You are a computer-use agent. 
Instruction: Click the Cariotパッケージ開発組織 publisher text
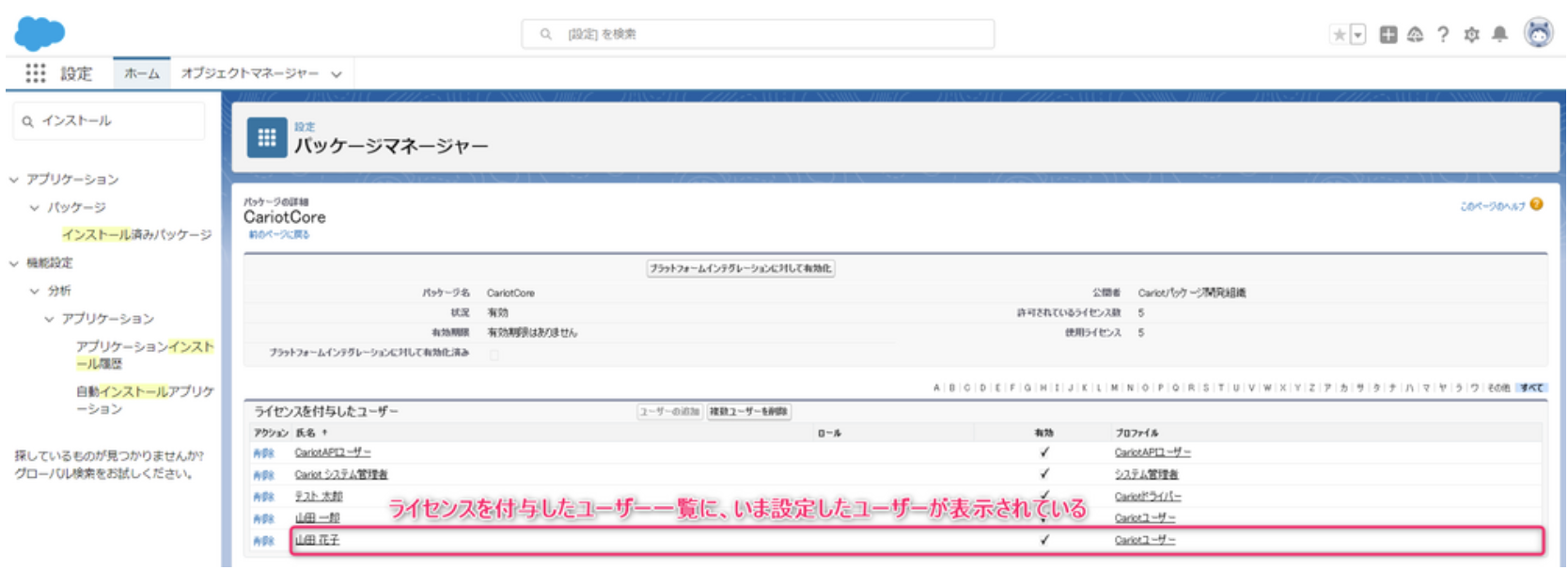(x=1192, y=293)
